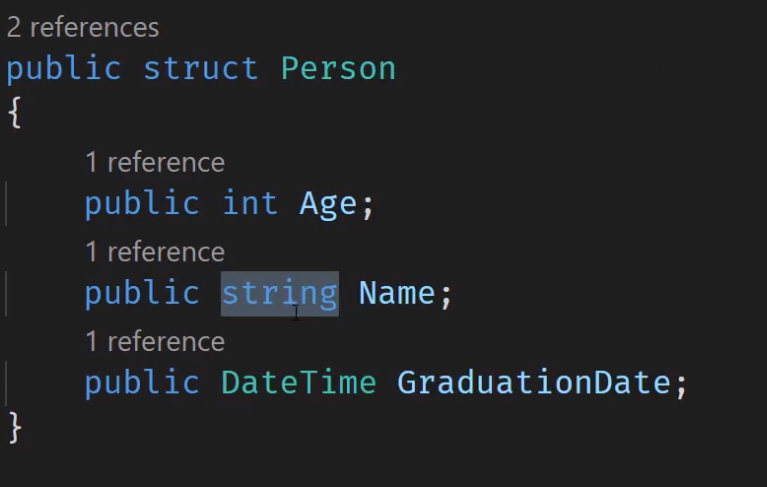Open the "1 reference" CodeLens above Age
This screenshot has width=767, height=487.
click(155, 162)
